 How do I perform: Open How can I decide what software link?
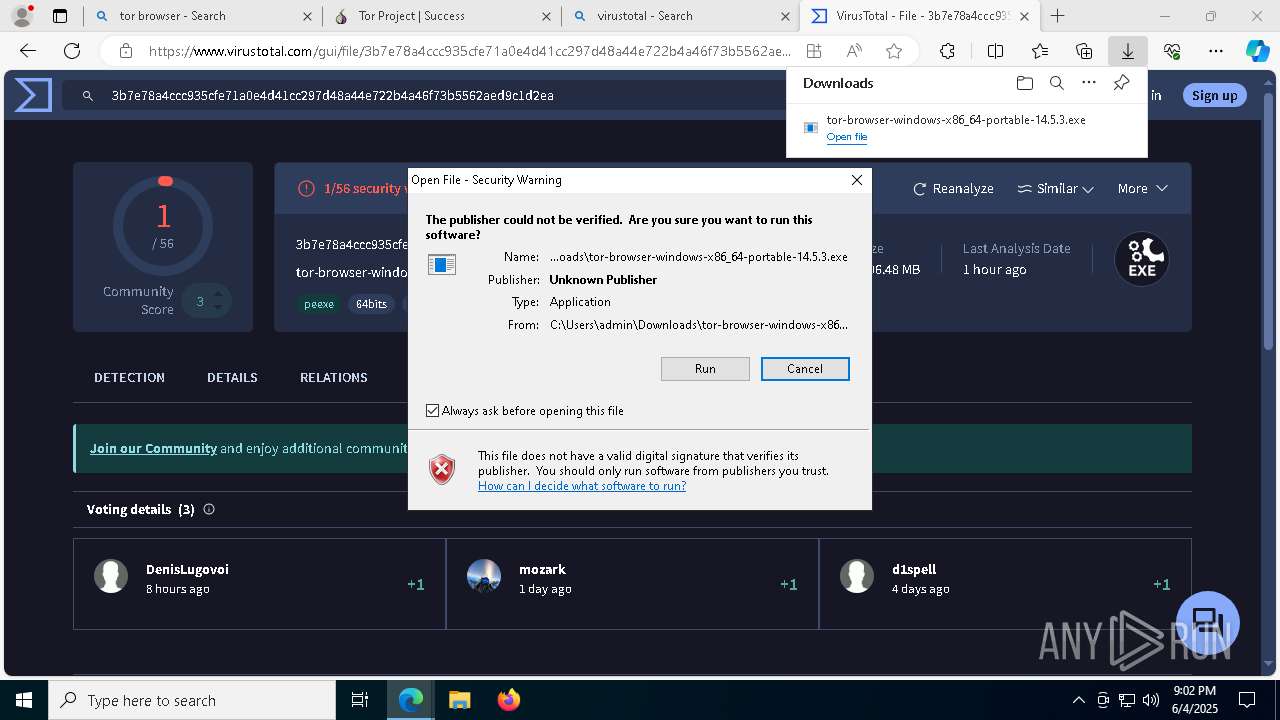(x=582, y=486)
